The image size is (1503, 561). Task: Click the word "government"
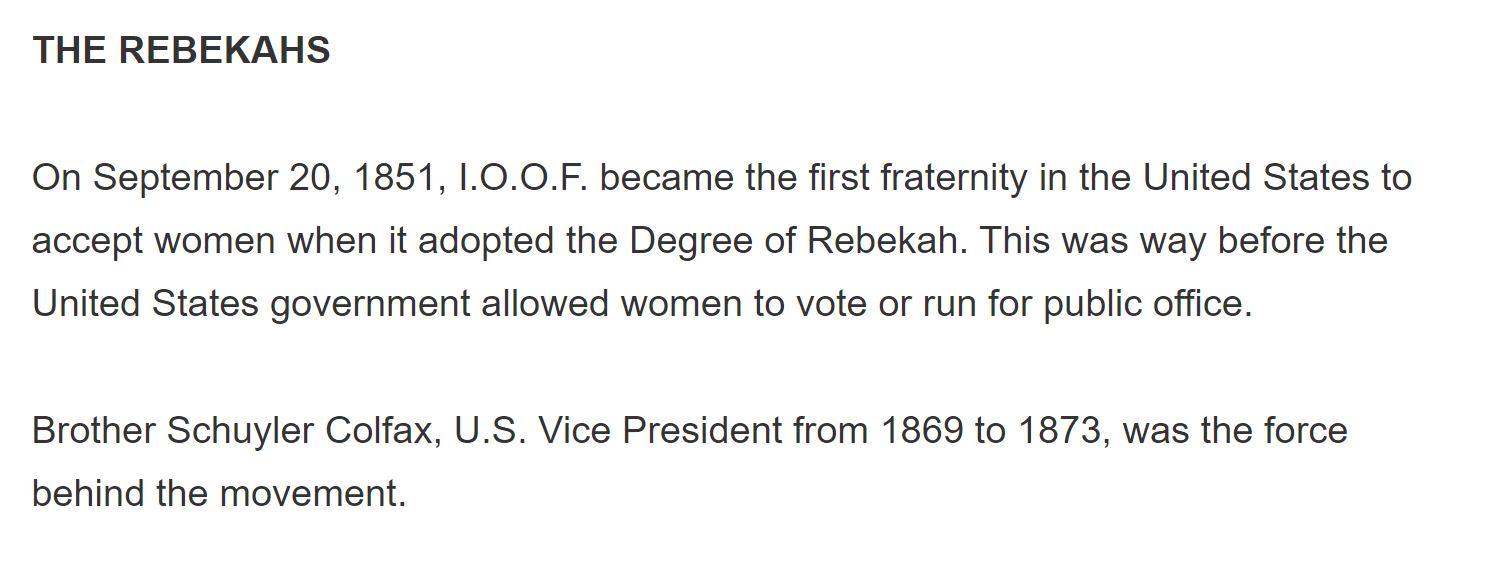point(369,304)
